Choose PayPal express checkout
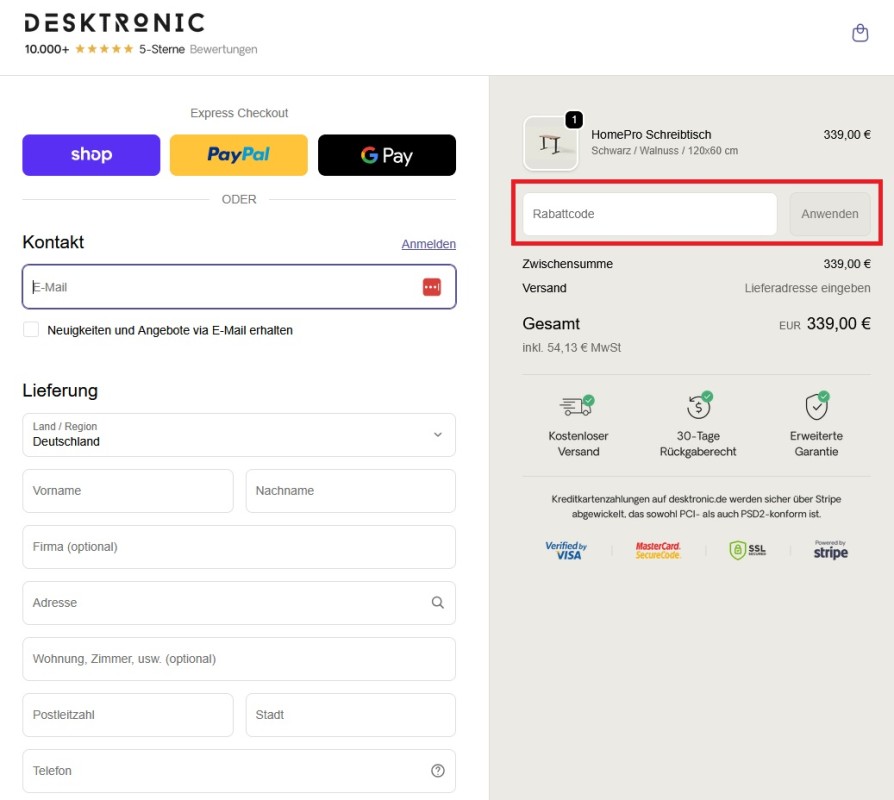 [238, 155]
